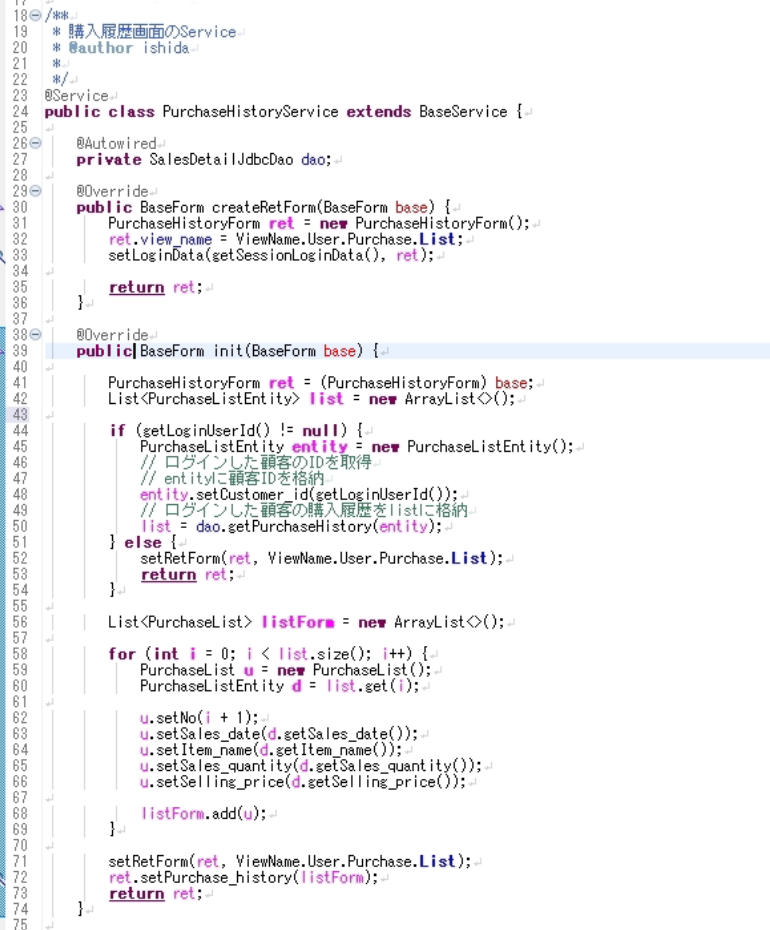Viewport: 770px width, 930px height.
Task: Click the author name 'ishida'
Action: point(166,47)
